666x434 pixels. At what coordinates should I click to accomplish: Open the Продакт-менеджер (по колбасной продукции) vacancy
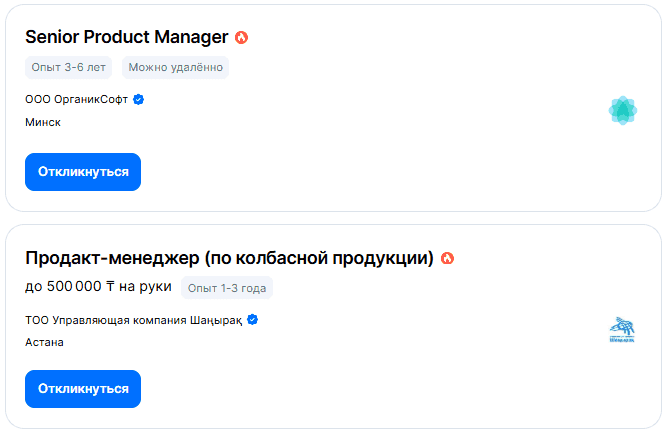point(229,258)
